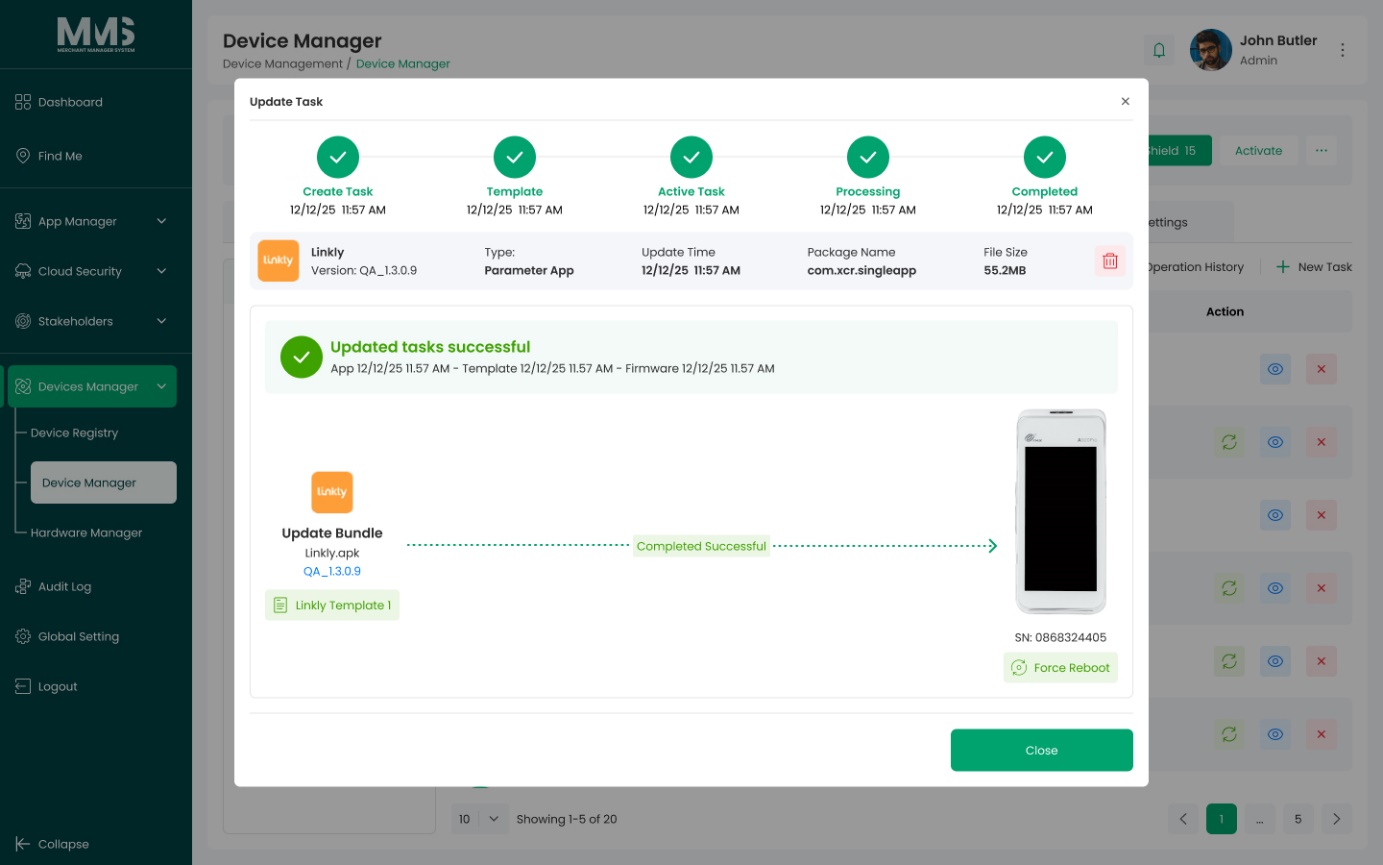The height and width of the screenshot is (865, 1383).
Task: Click the plus icon for New Task
Action: point(1283,267)
